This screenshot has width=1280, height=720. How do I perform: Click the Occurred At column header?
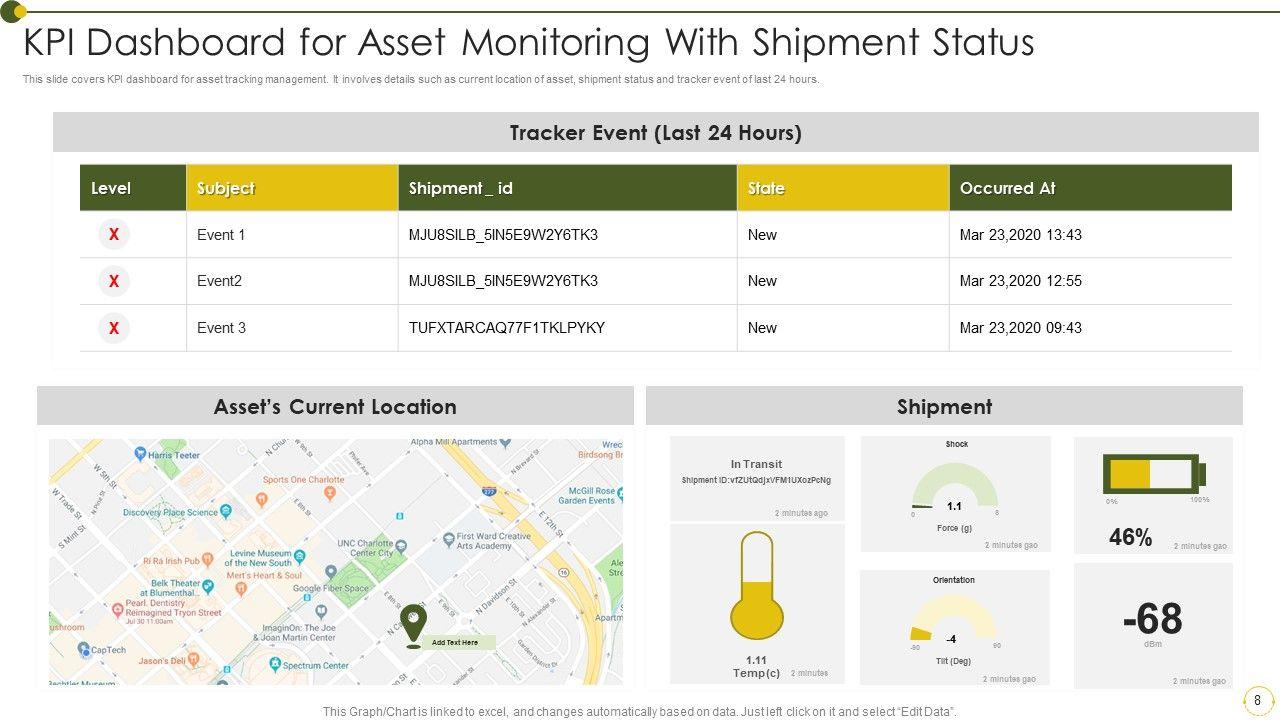(x=1007, y=188)
